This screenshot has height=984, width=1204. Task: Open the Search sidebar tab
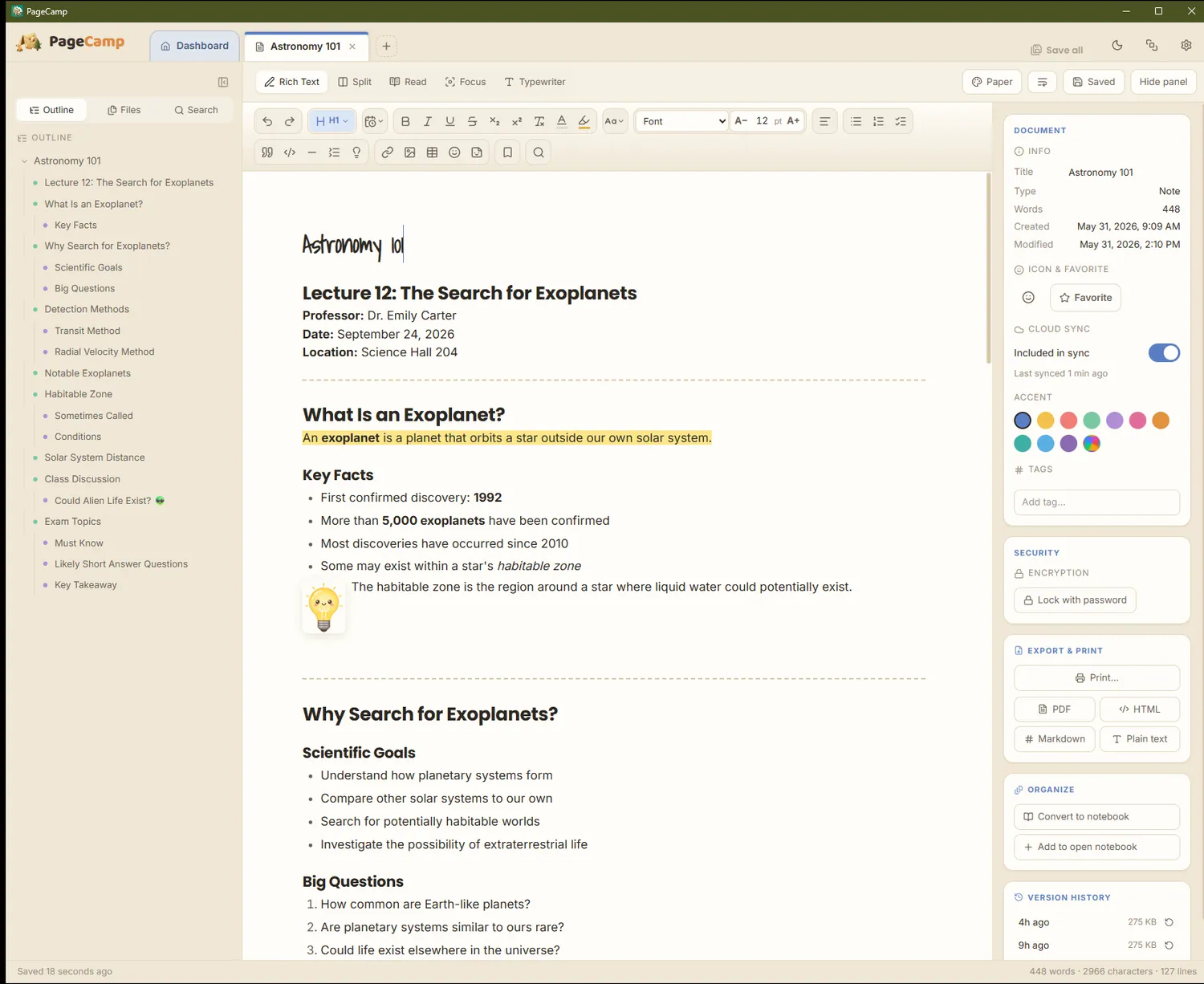(196, 110)
